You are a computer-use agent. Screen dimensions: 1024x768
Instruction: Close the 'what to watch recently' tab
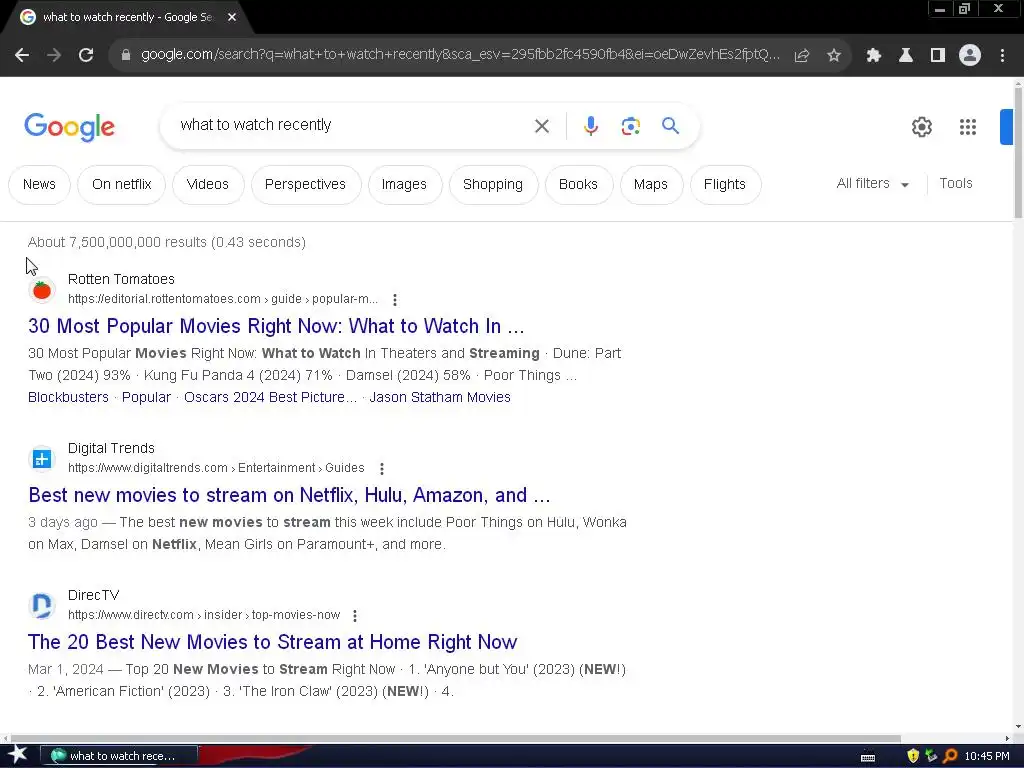click(x=232, y=17)
